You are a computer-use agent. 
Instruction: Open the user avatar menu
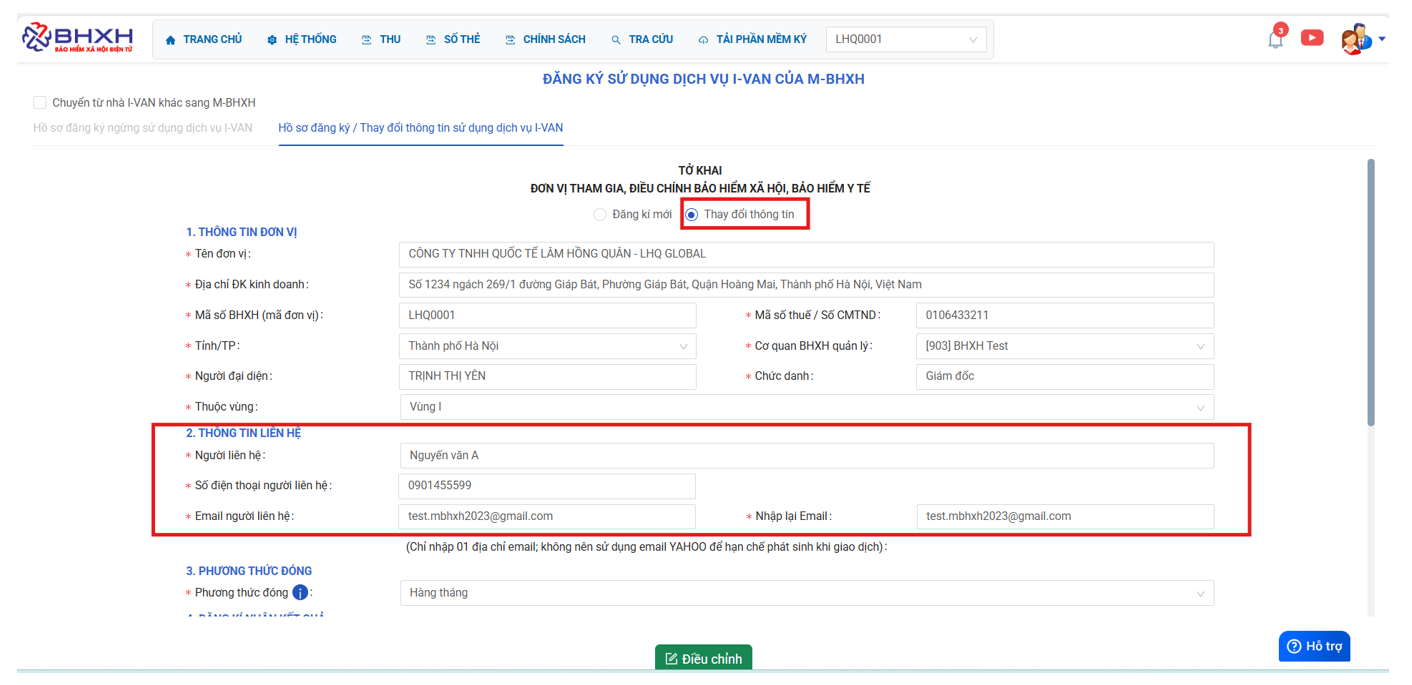click(1355, 39)
